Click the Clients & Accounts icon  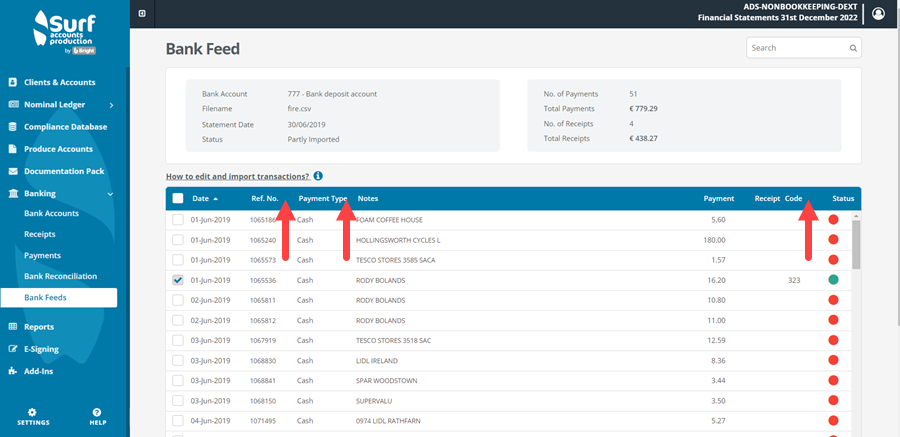(x=13, y=82)
